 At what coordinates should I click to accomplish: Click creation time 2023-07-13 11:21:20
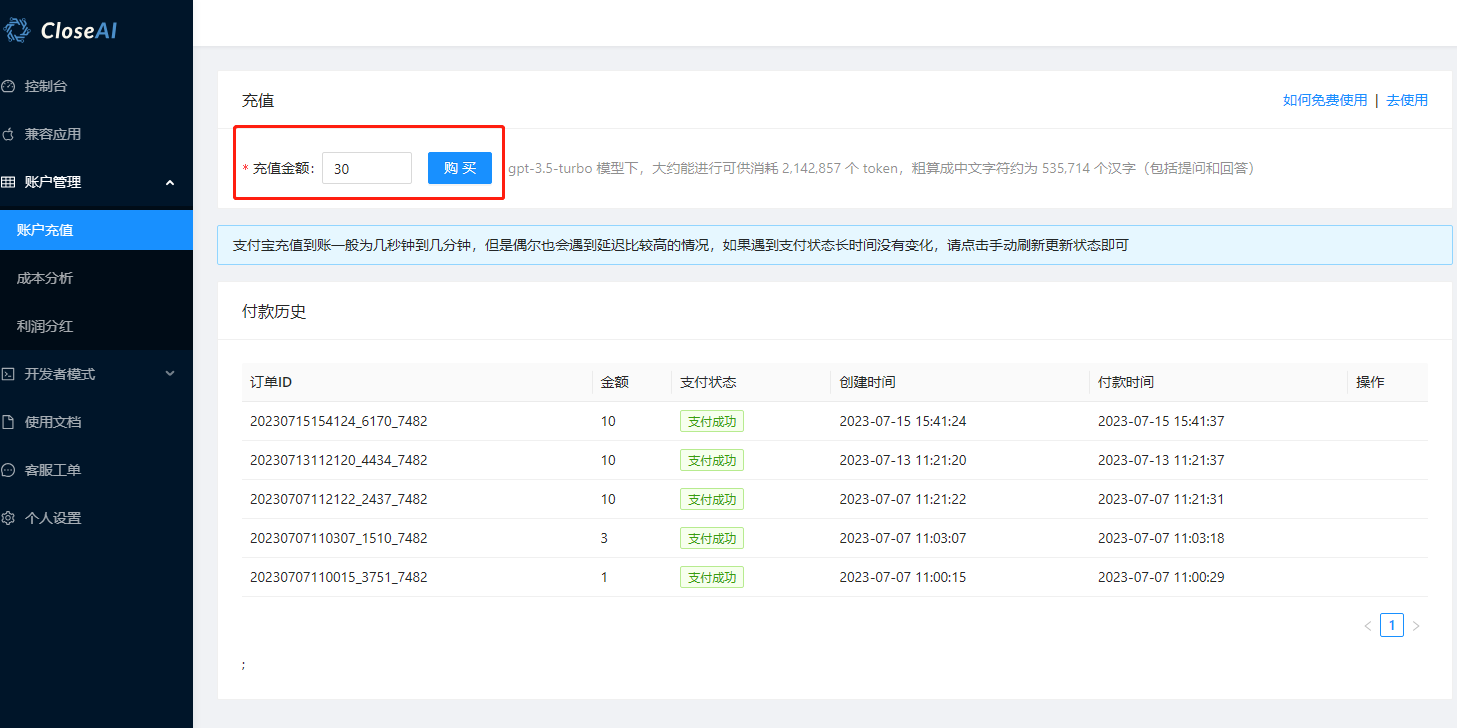click(903, 460)
